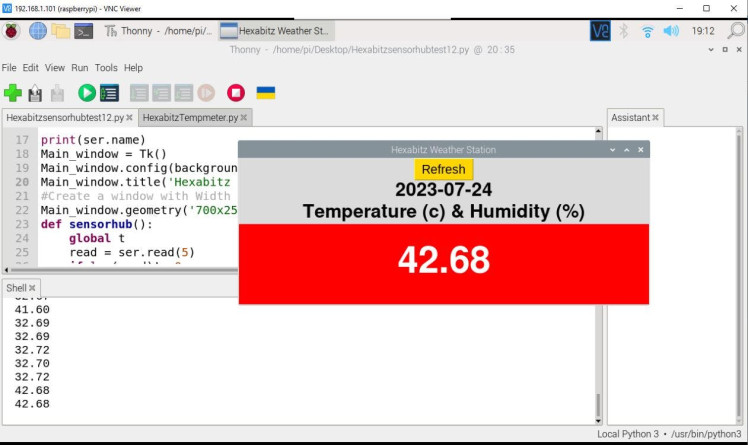This screenshot has height=445, width=748.
Task: Launch the web browser globe icon
Action: click(38, 31)
